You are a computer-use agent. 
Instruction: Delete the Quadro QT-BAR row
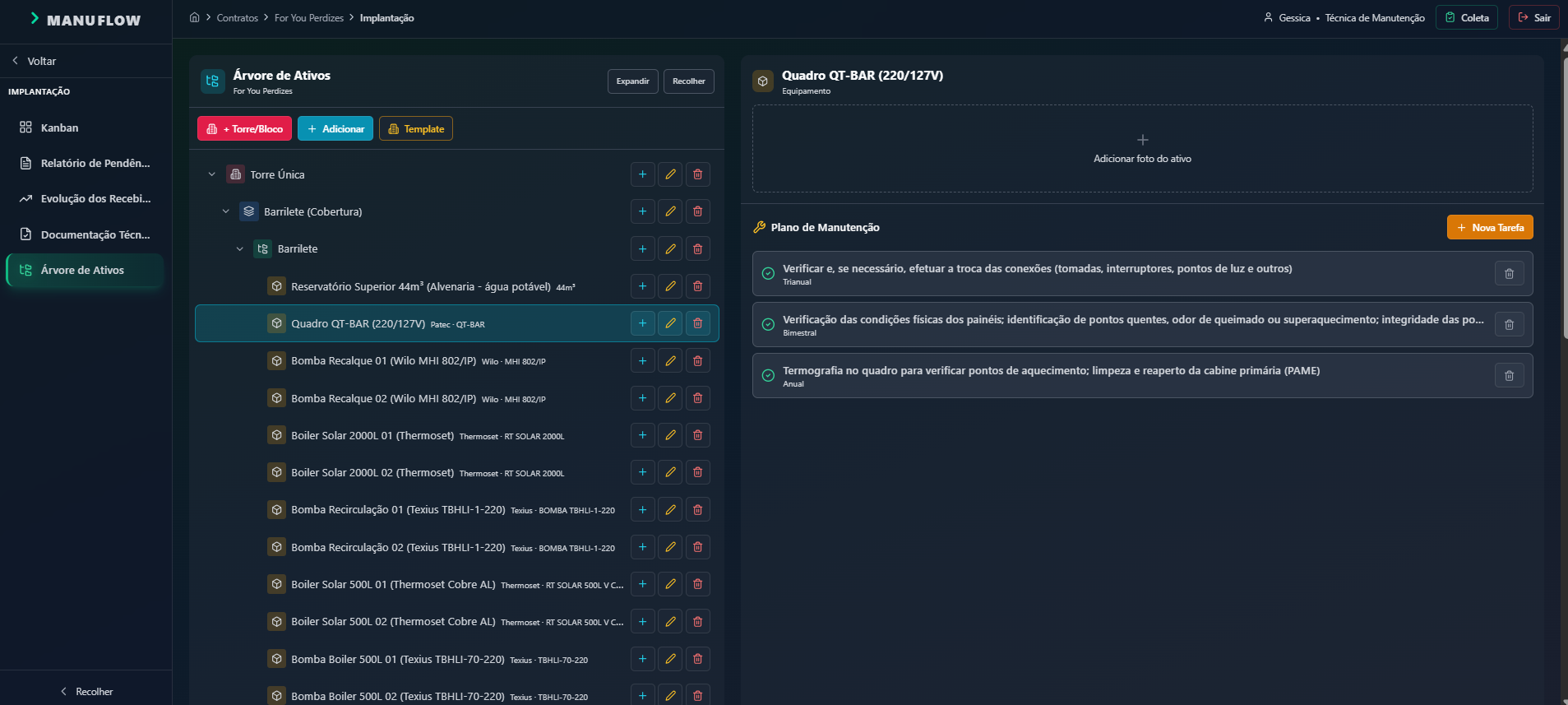(697, 323)
